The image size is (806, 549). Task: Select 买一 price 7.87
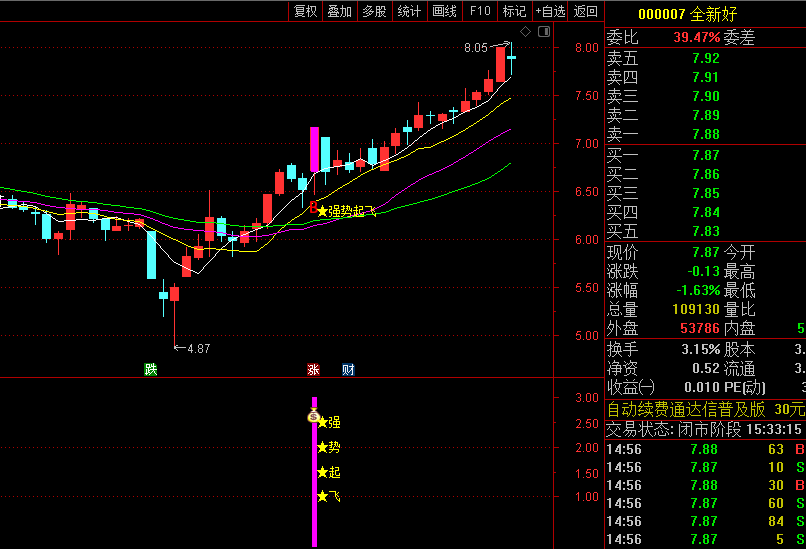[x=706, y=155]
